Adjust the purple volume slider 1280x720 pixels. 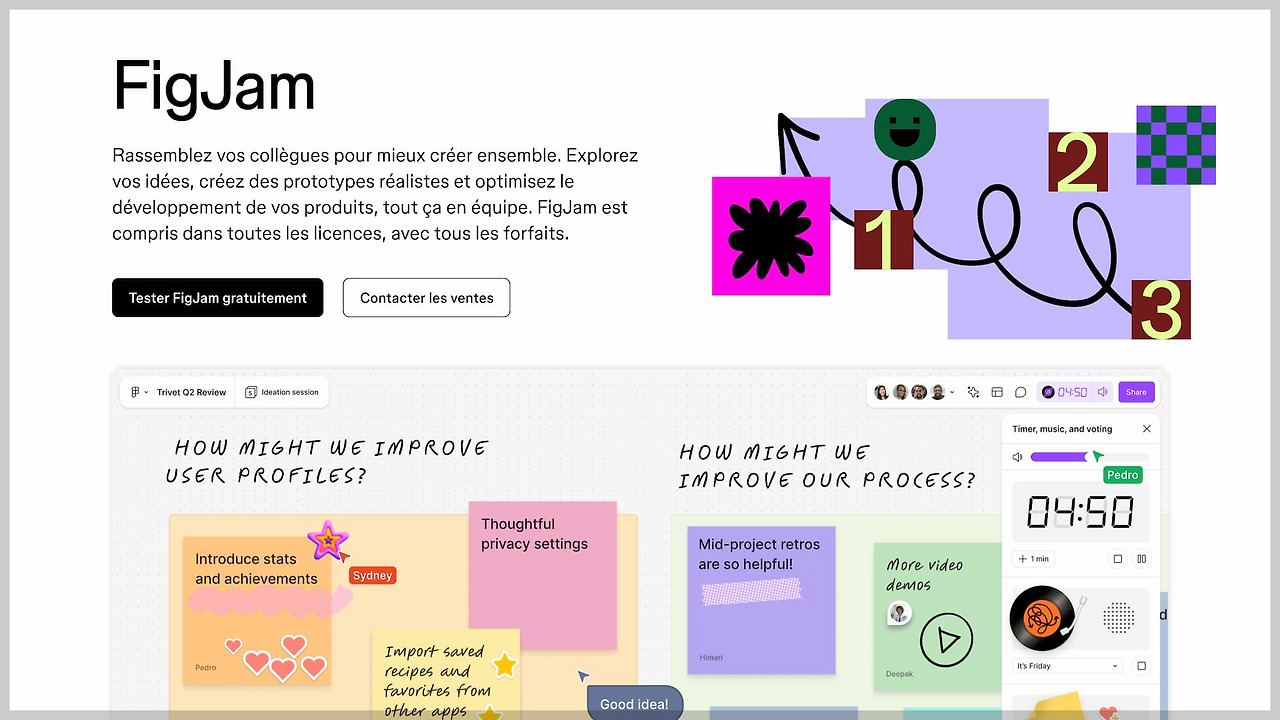tap(1089, 457)
